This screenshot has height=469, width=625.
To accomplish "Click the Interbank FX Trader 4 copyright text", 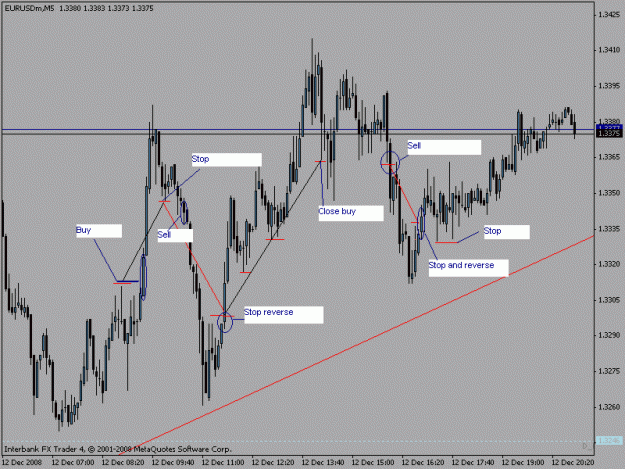I will click(118, 449).
